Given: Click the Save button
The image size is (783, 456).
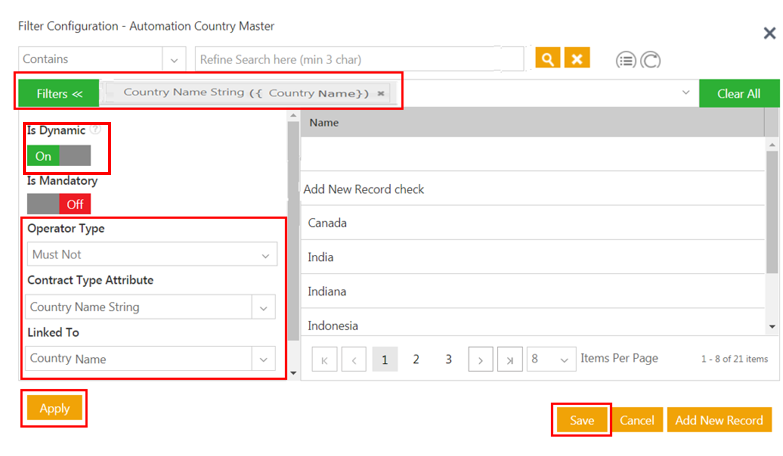Looking at the screenshot, I should coord(582,420).
